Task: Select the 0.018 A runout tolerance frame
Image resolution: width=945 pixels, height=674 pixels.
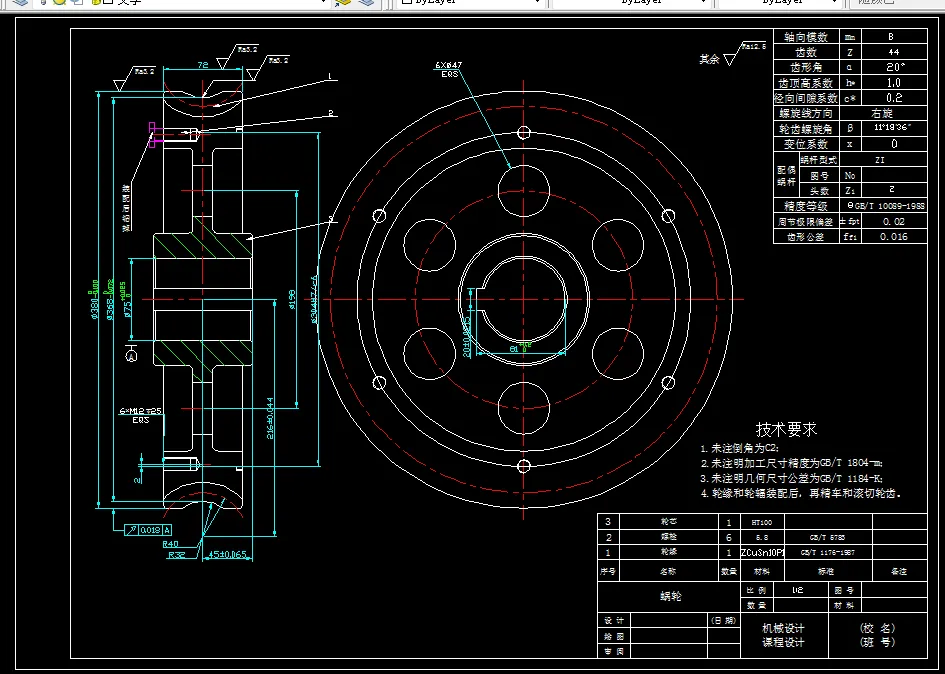Action: pos(148,530)
